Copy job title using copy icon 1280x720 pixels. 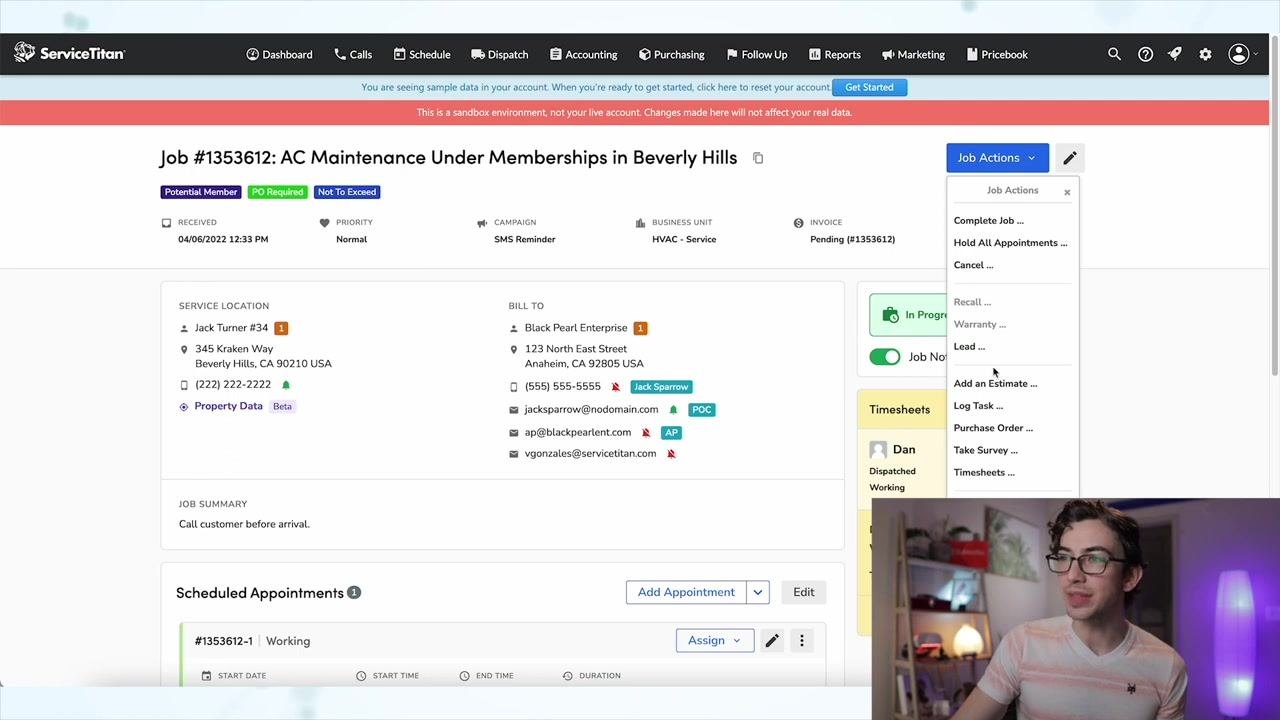click(x=758, y=158)
